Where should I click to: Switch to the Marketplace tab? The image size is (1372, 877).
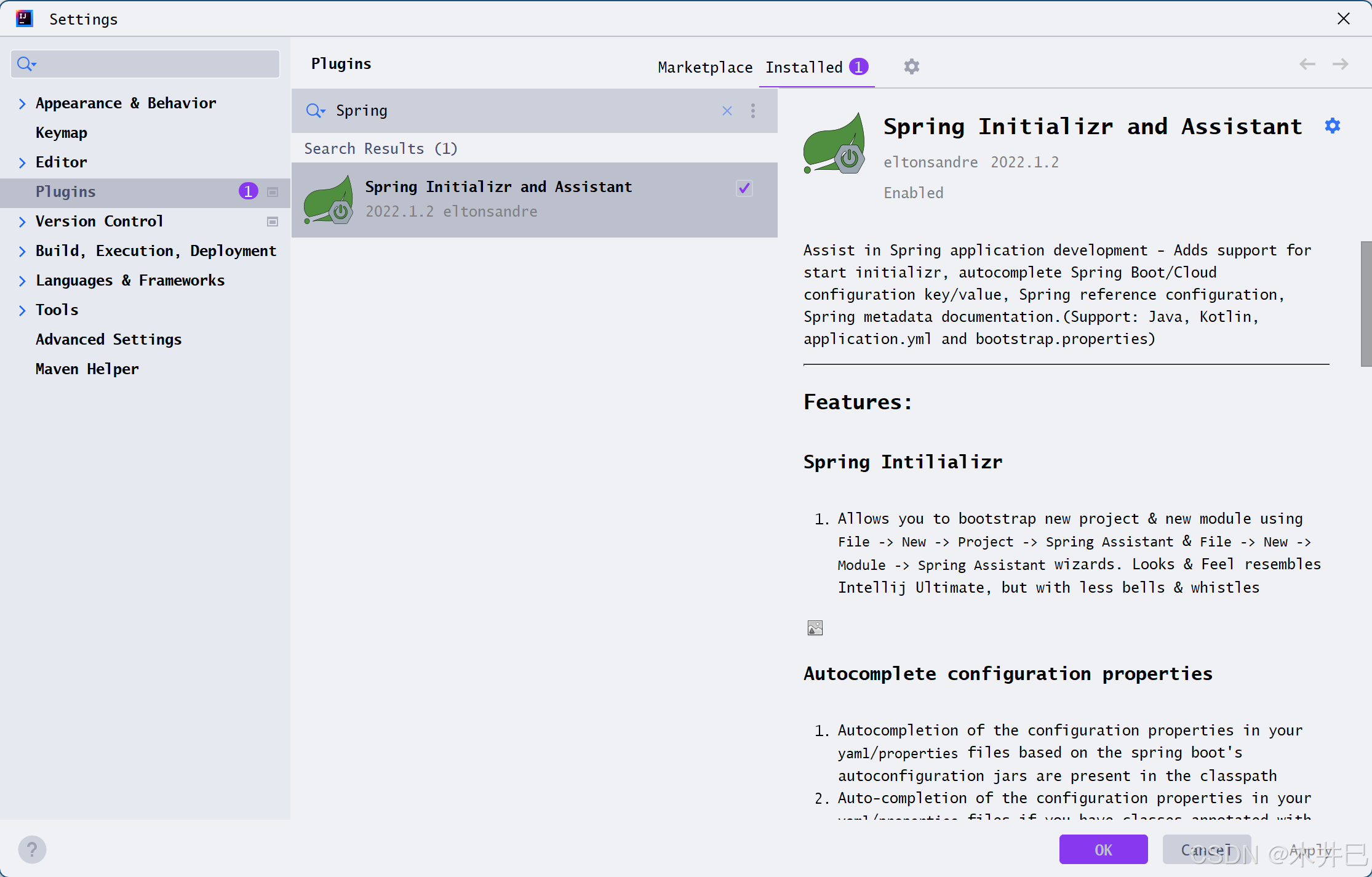click(x=705, y=67)
